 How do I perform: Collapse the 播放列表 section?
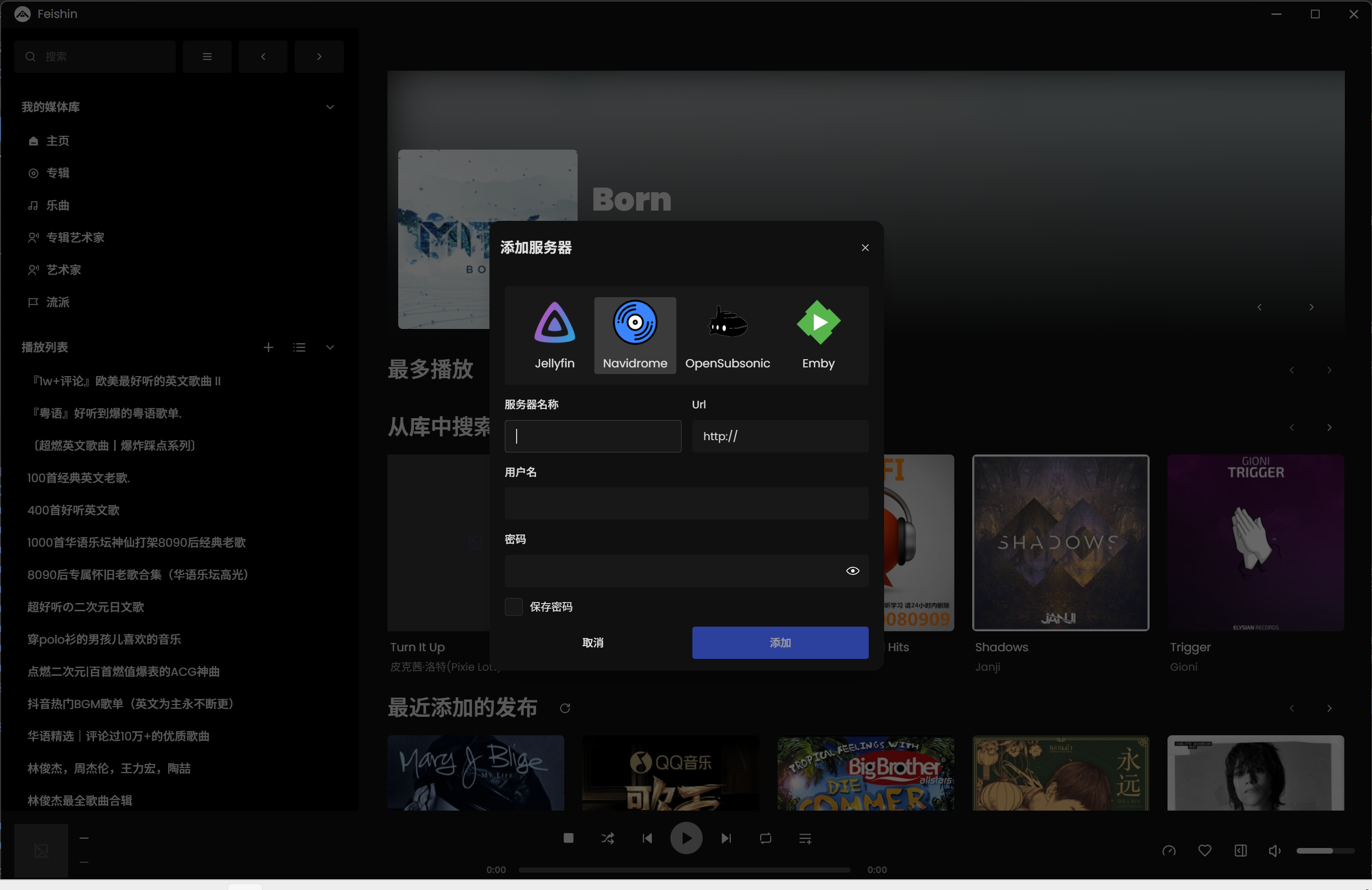[330, 347]
